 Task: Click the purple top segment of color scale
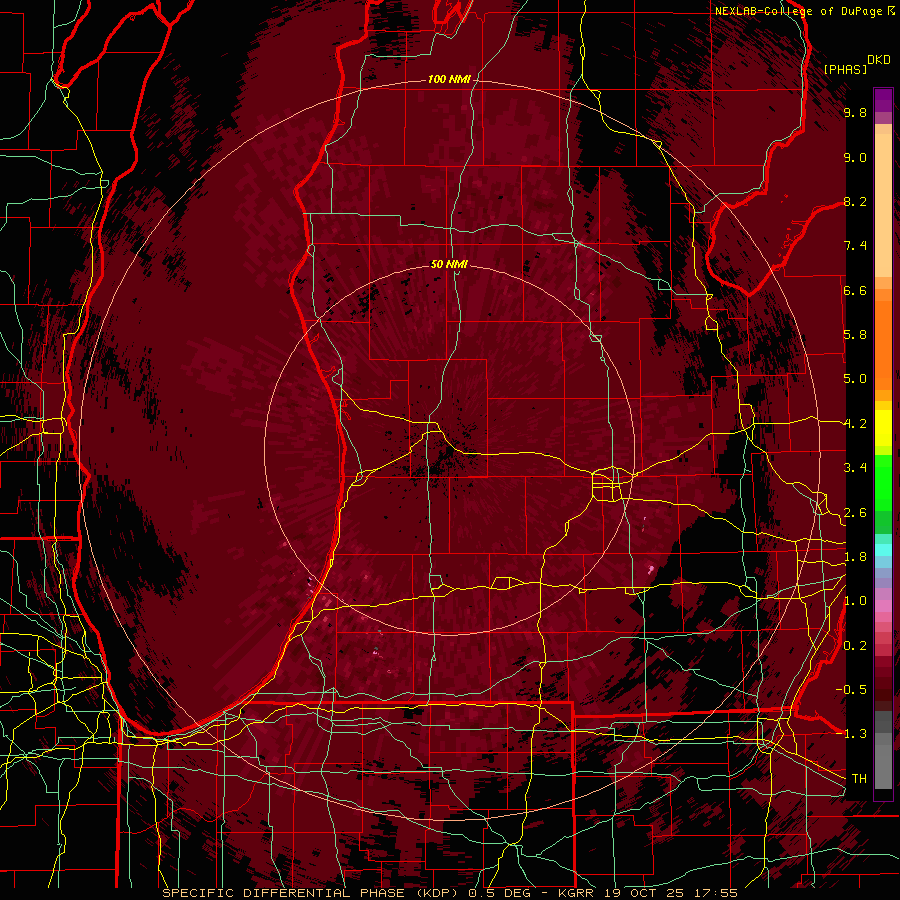coord(883,100)
